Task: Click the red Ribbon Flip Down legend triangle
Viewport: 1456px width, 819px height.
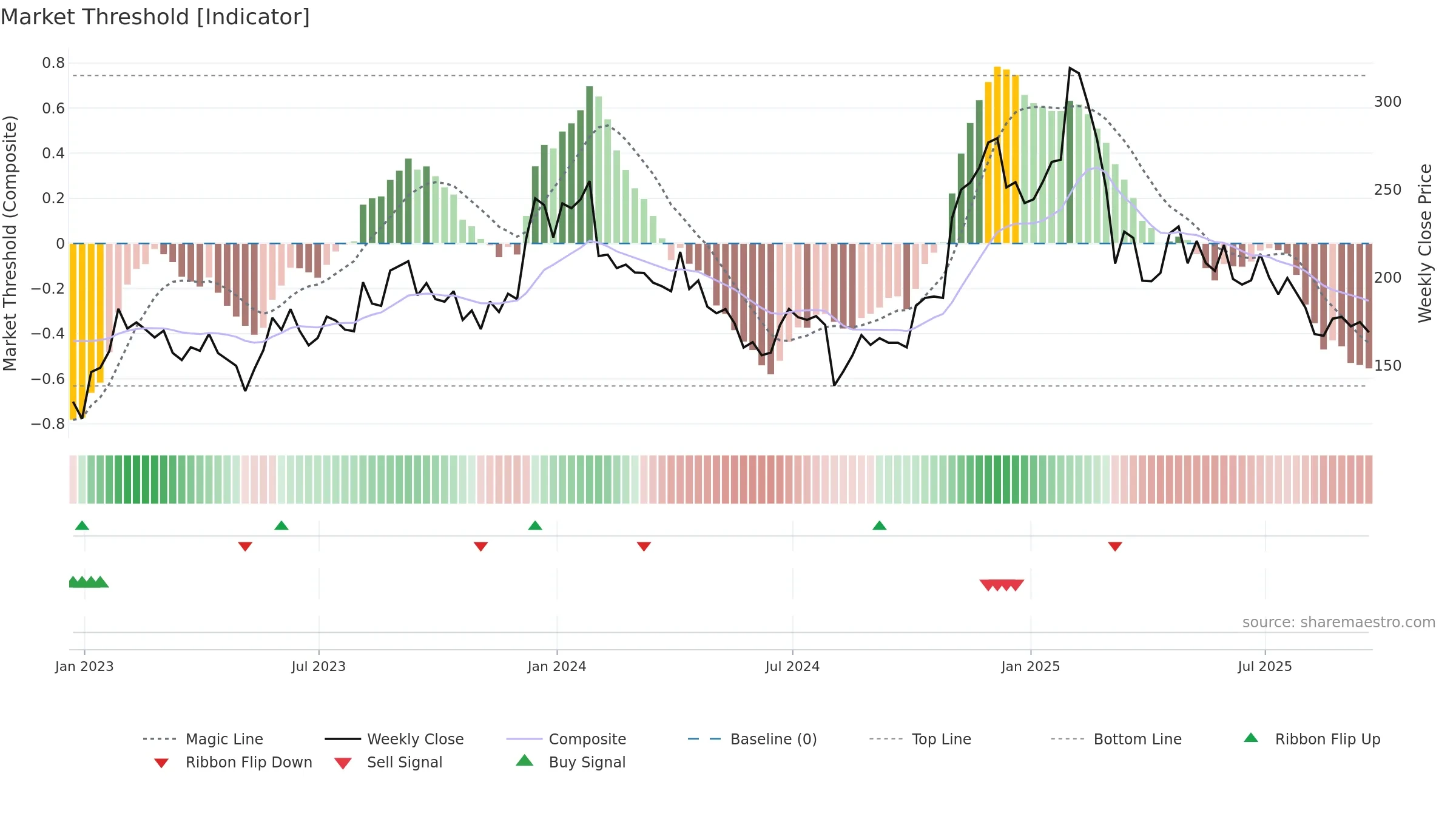Action: pyautogui.click(x=161, y=763)
